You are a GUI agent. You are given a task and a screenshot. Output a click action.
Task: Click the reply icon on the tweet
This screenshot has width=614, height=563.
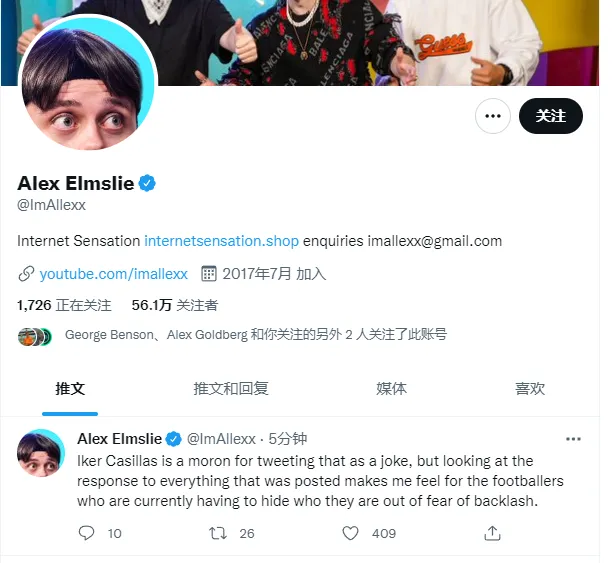[86, 533]
